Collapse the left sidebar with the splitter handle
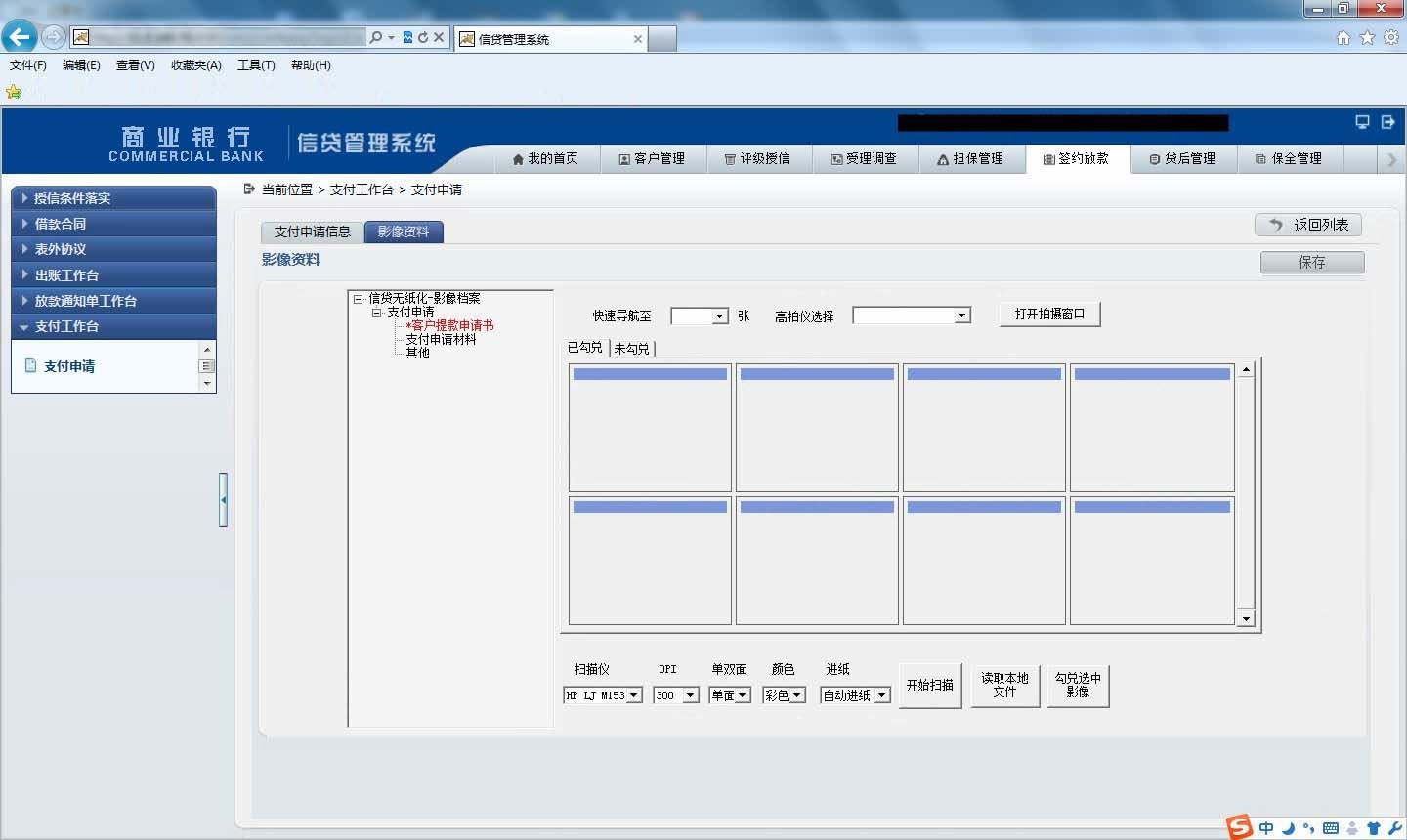This screenshot has height=840, width=1407. click(223, 500)
